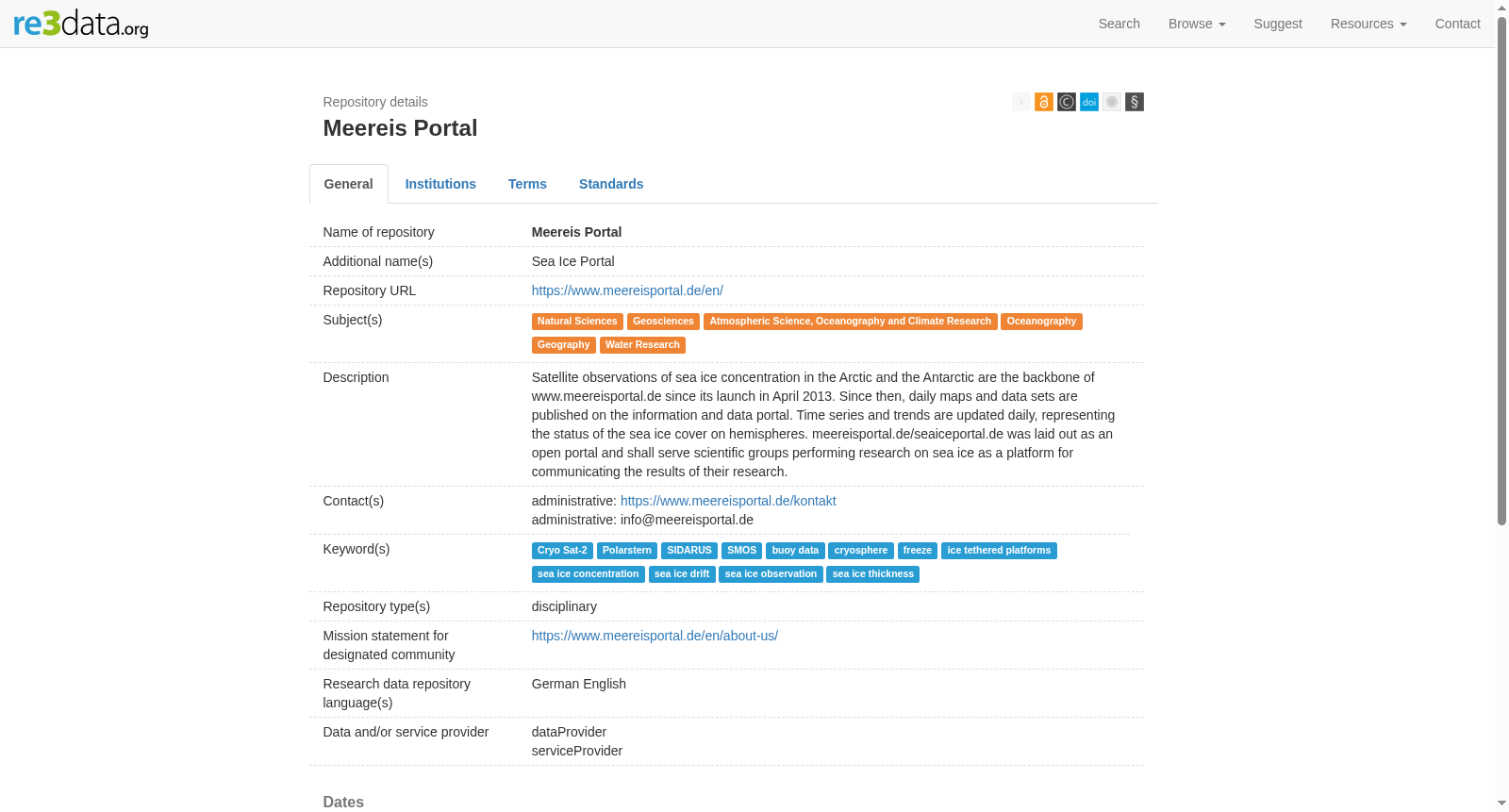Click the orange open access padlock badge

point(1044,102)
